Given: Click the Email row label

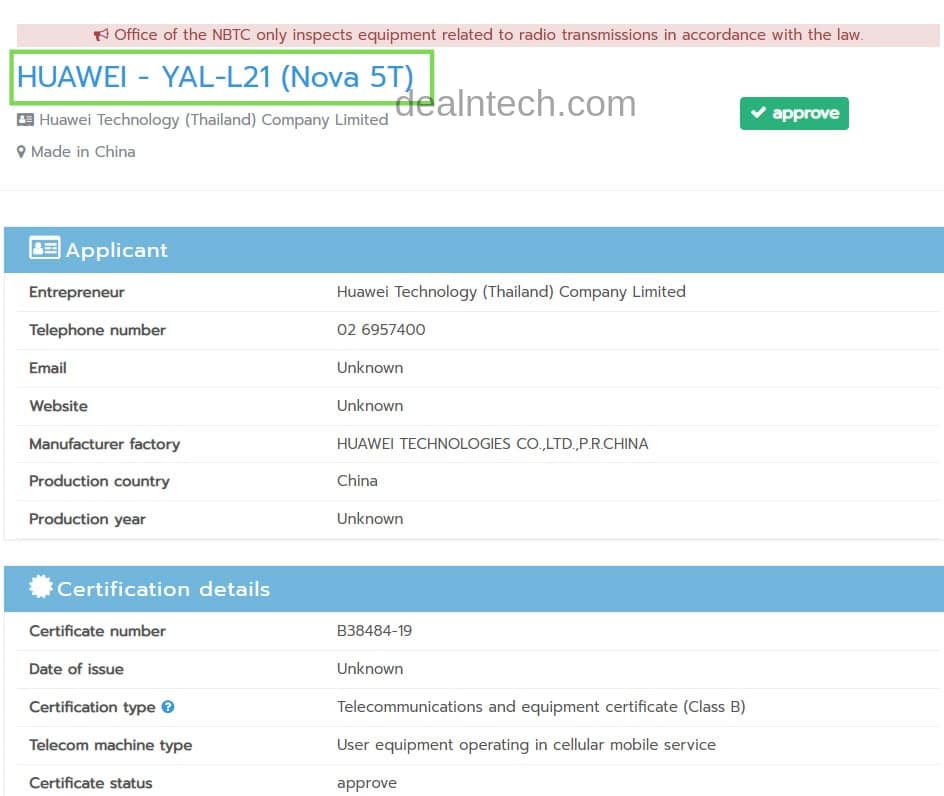Looking at the screenshot, I should [x=48, y=368].
